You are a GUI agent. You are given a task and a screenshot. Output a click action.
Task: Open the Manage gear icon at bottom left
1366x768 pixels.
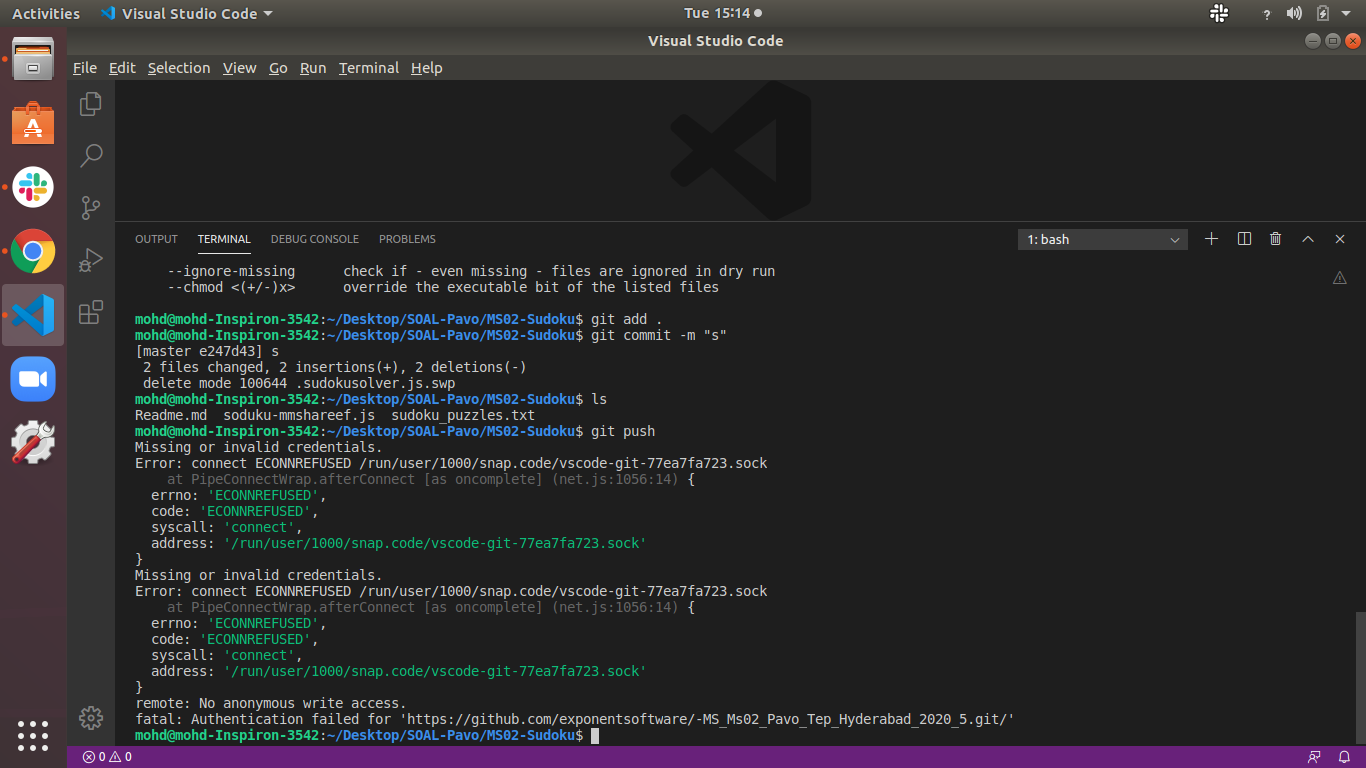pyautogui.click(x=90, y=718)
